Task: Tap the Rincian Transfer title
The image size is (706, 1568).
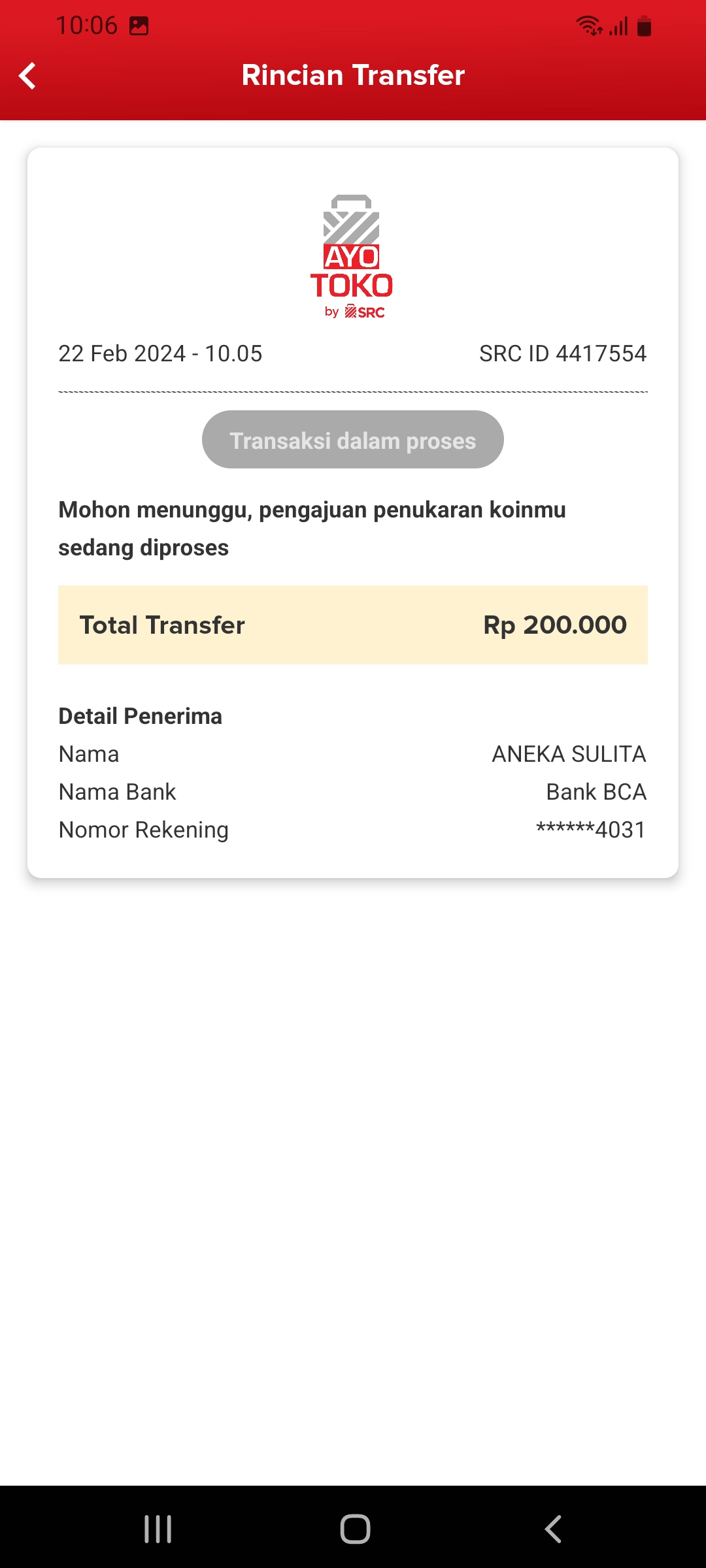Action: (x=353, y=75)
